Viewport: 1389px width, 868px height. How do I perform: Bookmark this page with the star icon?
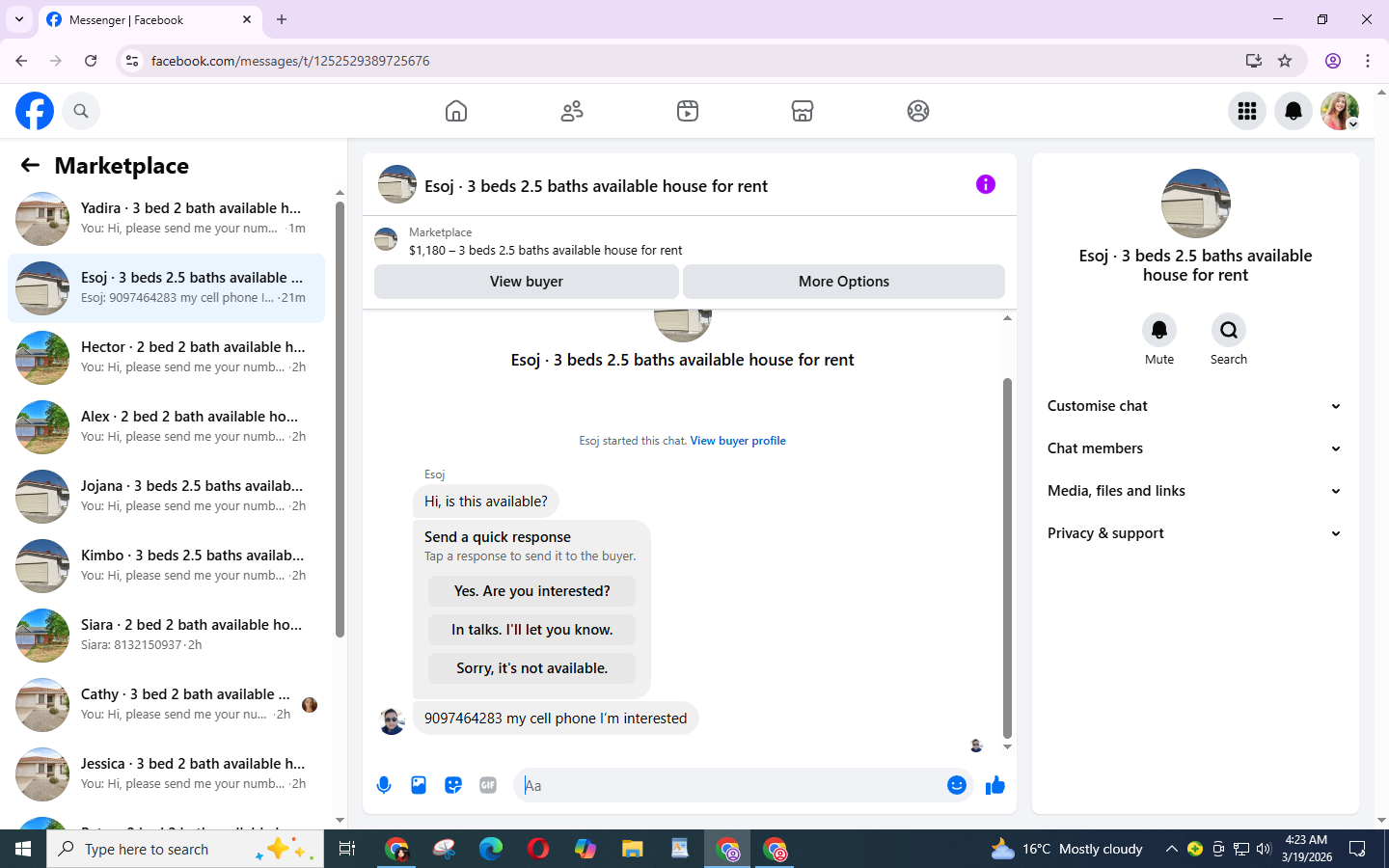click(x=1285, y=61)
